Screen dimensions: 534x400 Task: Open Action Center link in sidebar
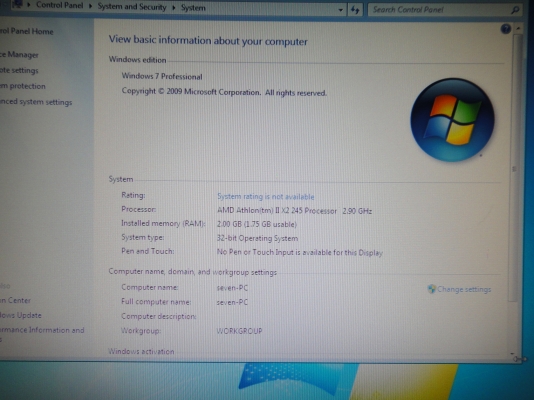(x=15, y=300)
